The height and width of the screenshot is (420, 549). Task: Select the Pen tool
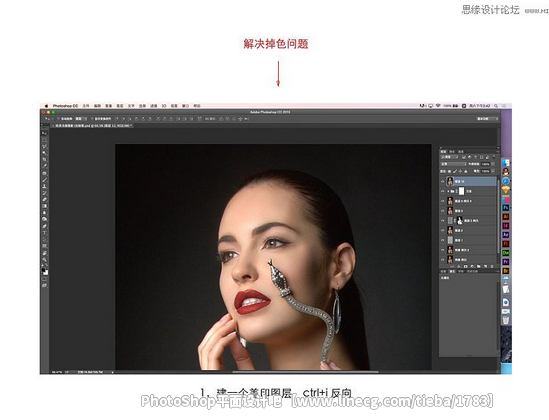[44, 226]
